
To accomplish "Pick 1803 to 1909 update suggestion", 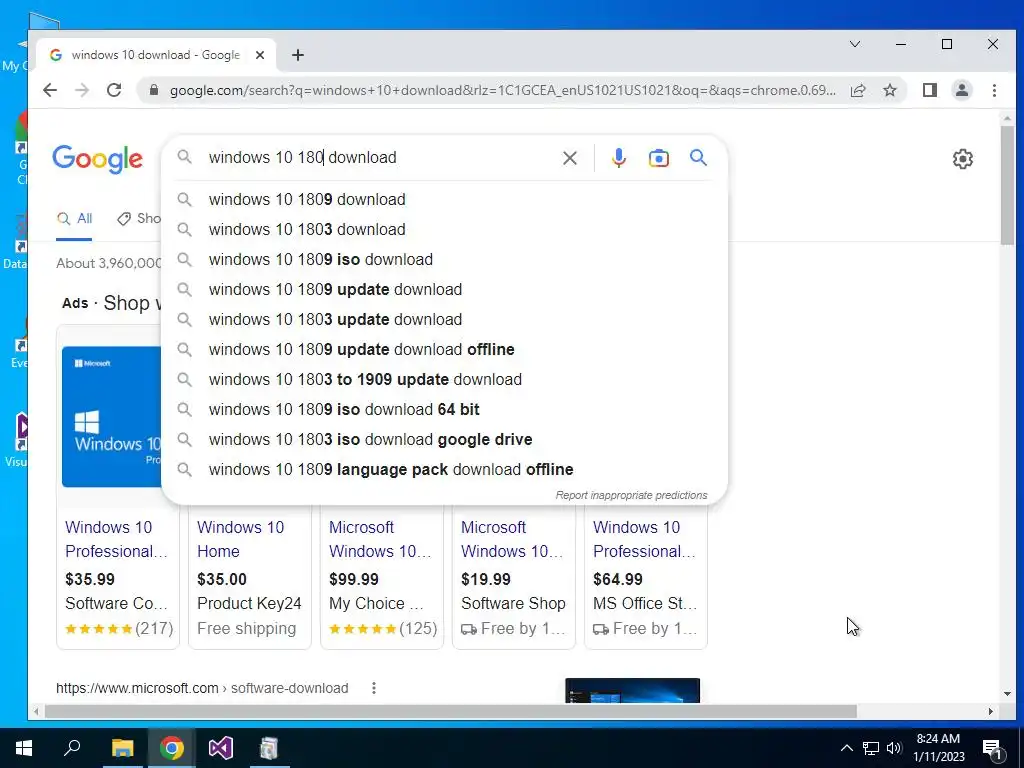I will pyautogui.click(x=444, y=379).
